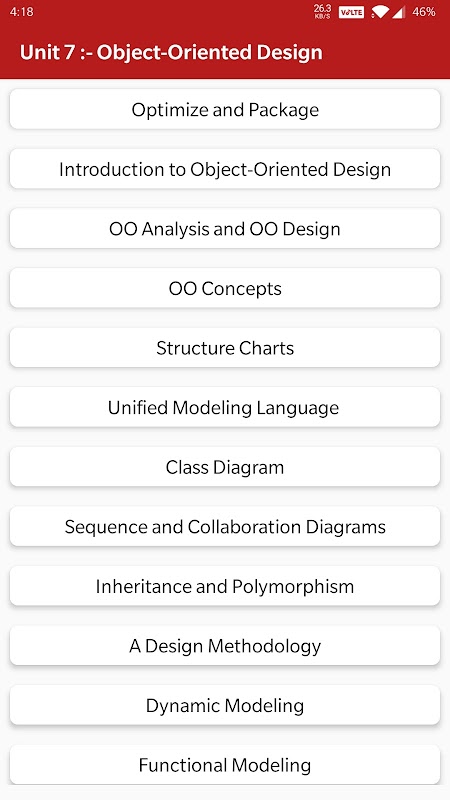Open the Functional Modeling topic
Screen dimensions: 450x800
click(x=225, y=765)
